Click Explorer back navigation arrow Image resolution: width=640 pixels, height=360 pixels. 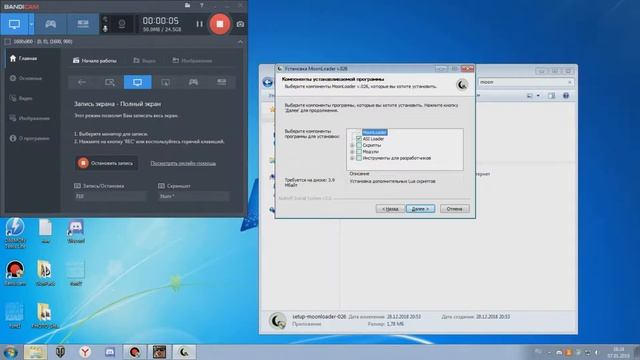268,82
